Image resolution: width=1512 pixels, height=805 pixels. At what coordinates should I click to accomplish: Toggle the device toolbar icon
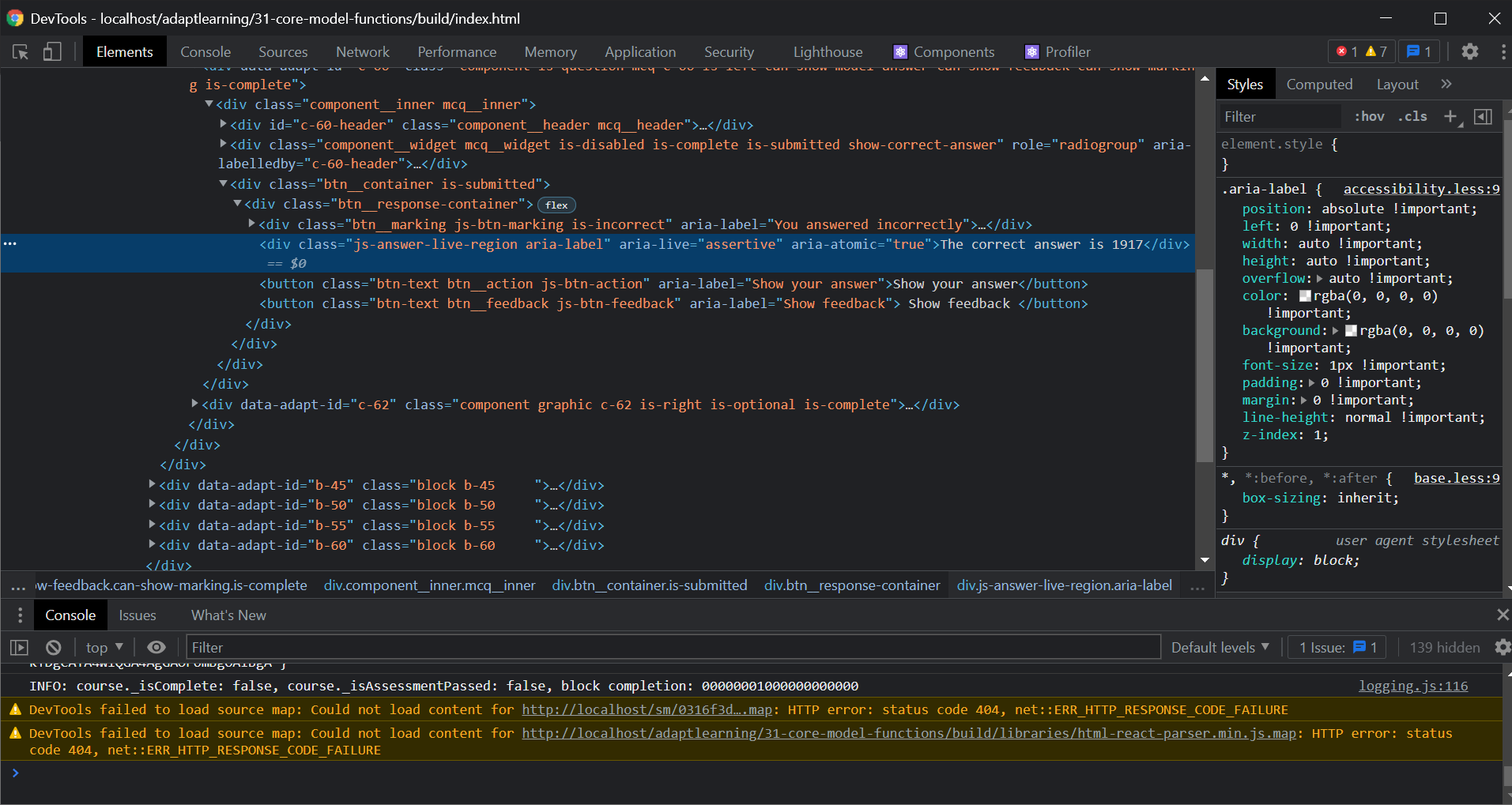[x=52, y=52]
